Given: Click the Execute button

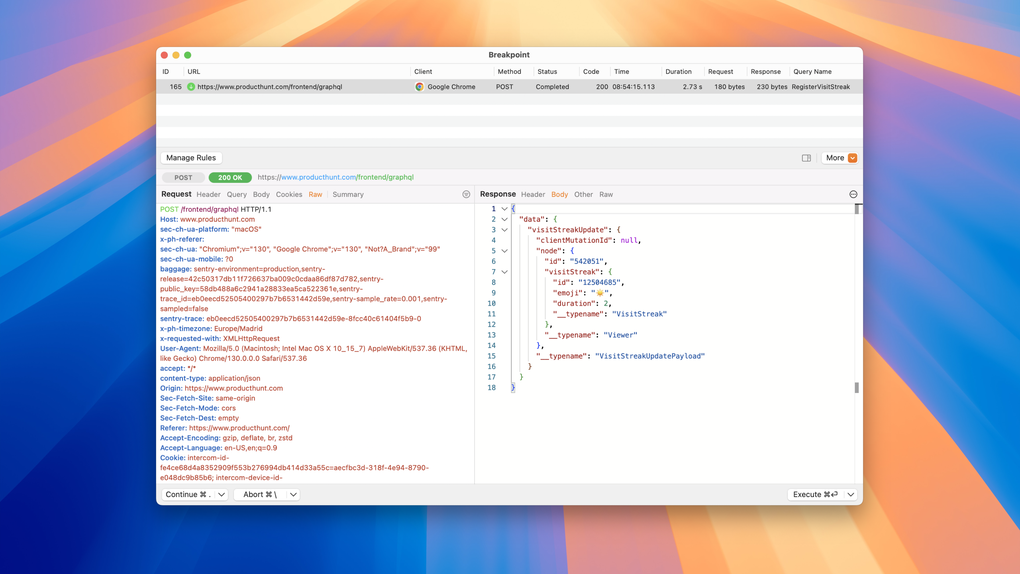Looking at the screenshot, I should [815, 495].
